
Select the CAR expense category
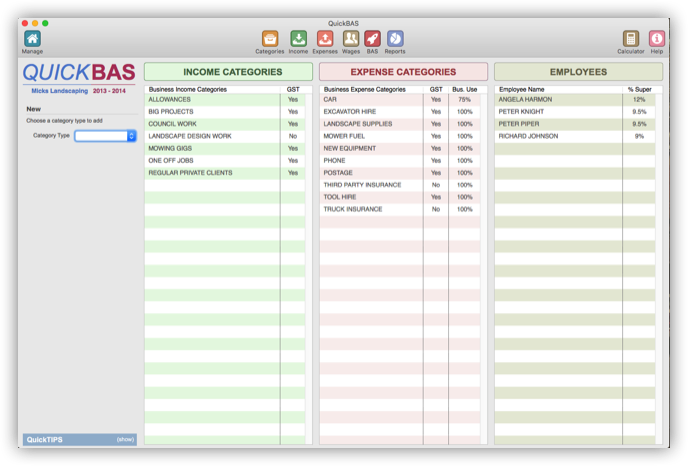(x=400, y=100)
